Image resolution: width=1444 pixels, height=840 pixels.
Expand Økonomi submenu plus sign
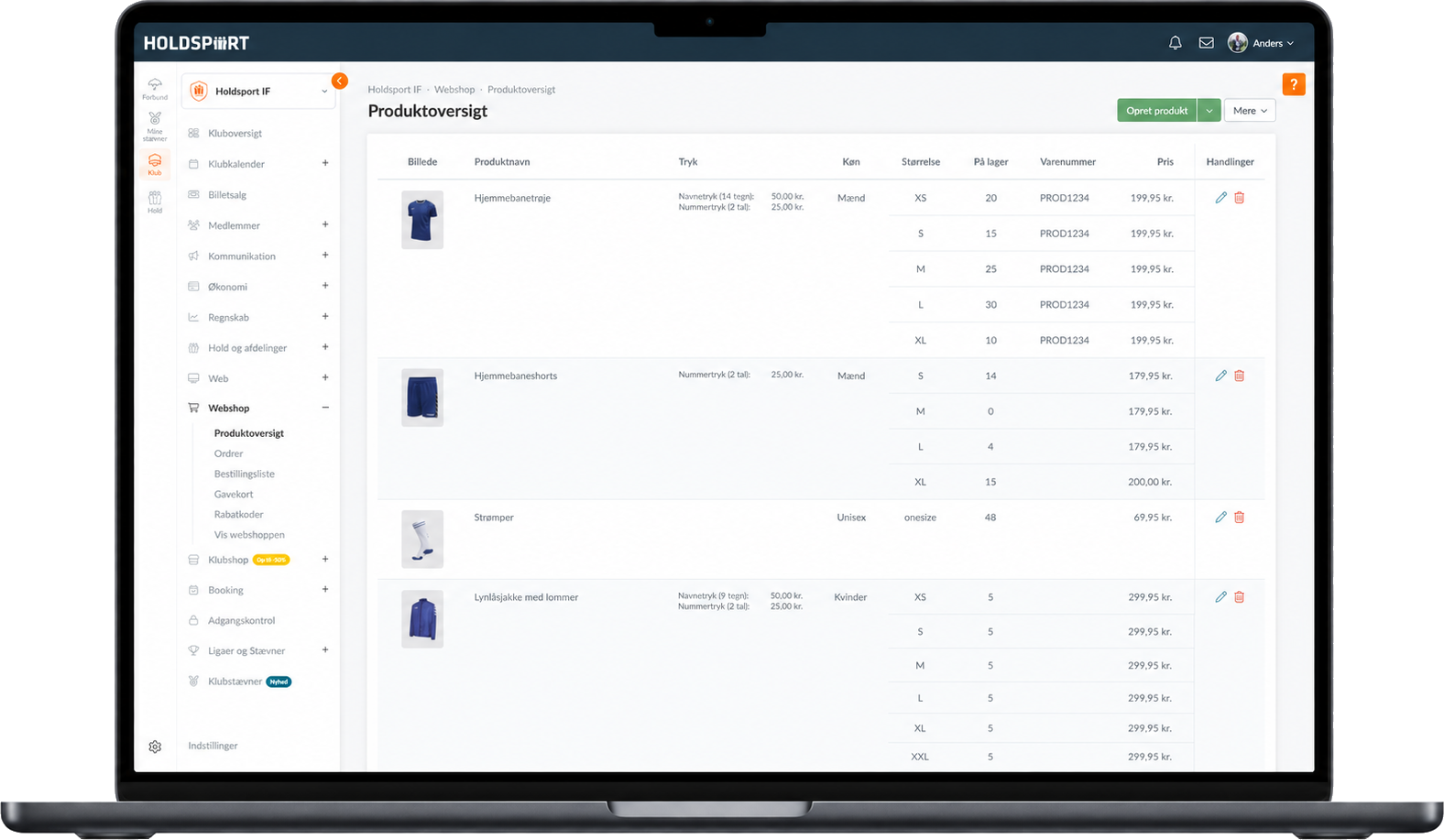click(x=325, y=286)
